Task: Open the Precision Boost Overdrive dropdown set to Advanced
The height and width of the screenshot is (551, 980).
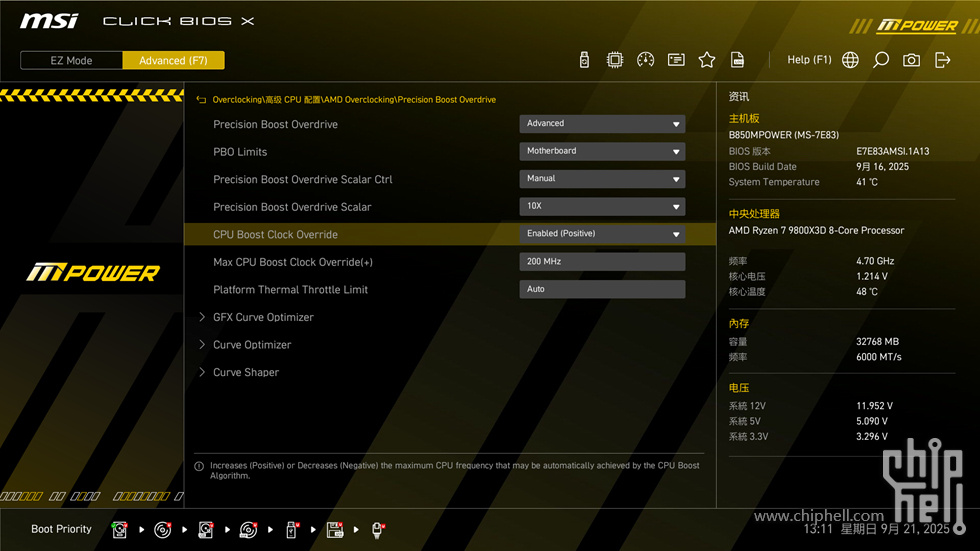Action: (602, 124)
